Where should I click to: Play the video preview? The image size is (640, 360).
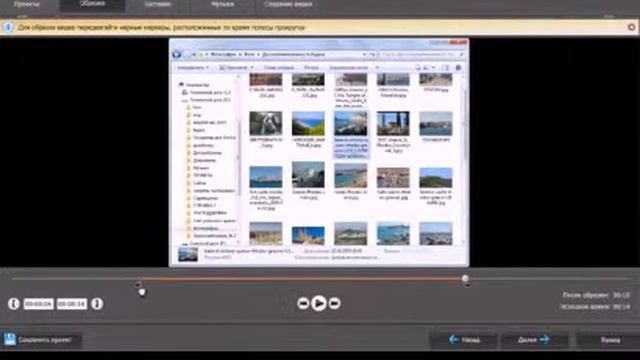pos(318,303)
